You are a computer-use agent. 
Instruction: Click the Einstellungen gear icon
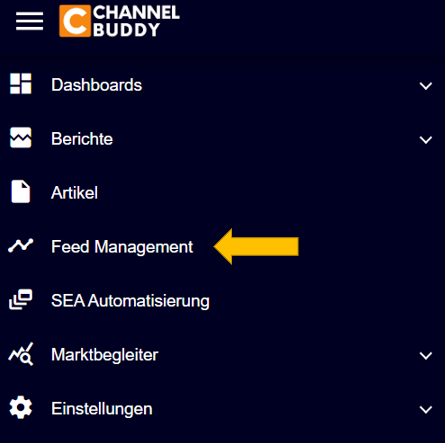click(x=21, y=407)
